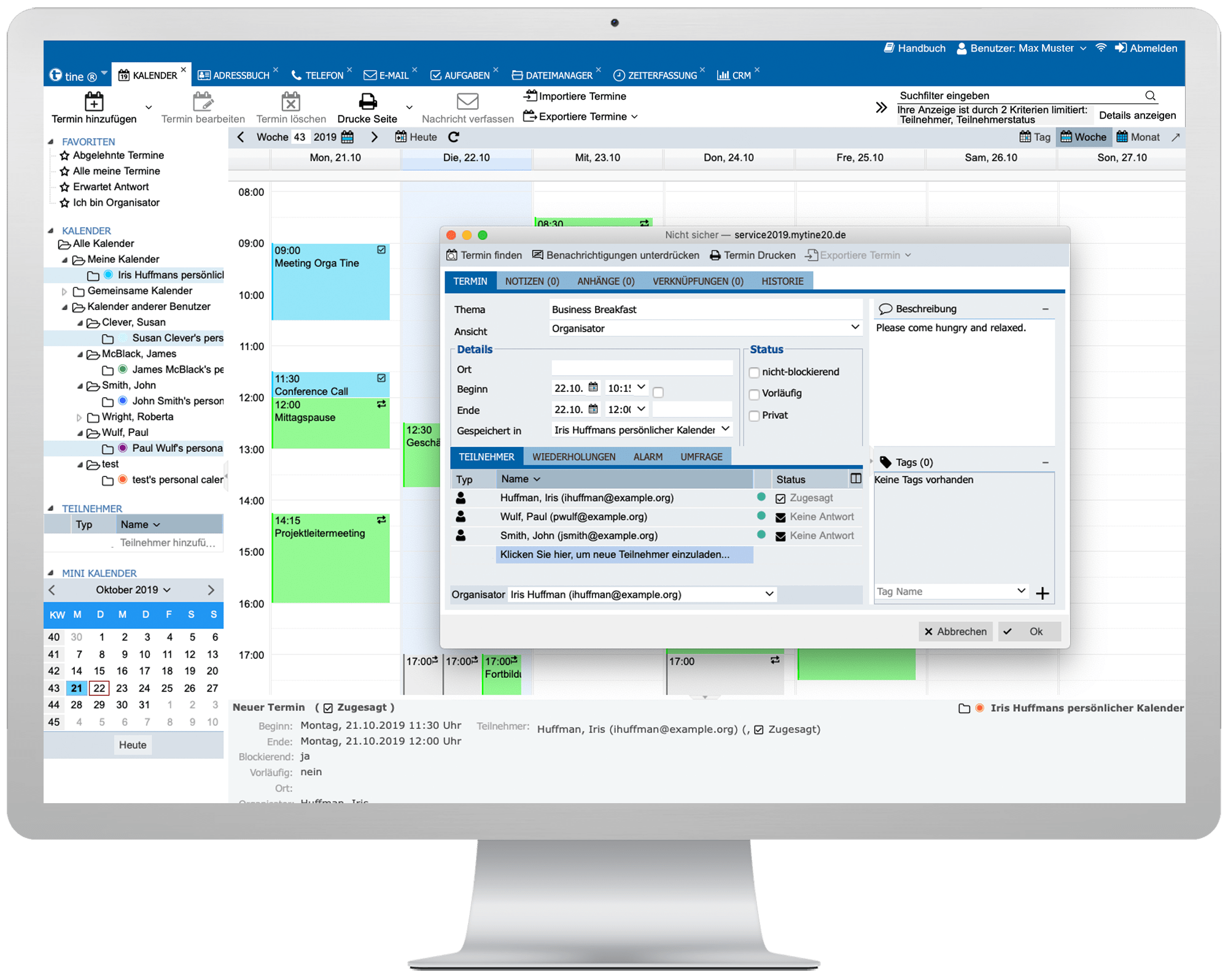Open Ansicht Organisator dropdown

(x=855, y=327)
